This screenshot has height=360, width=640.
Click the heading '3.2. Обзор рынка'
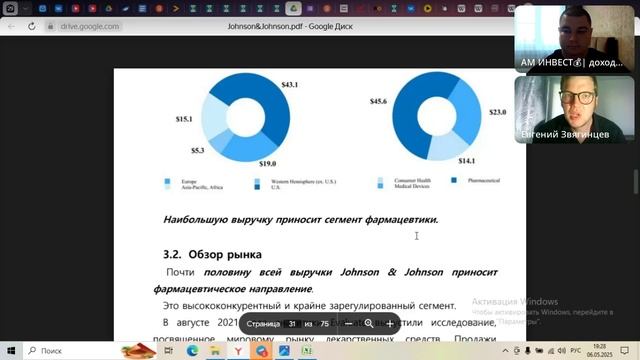point(212,255)
